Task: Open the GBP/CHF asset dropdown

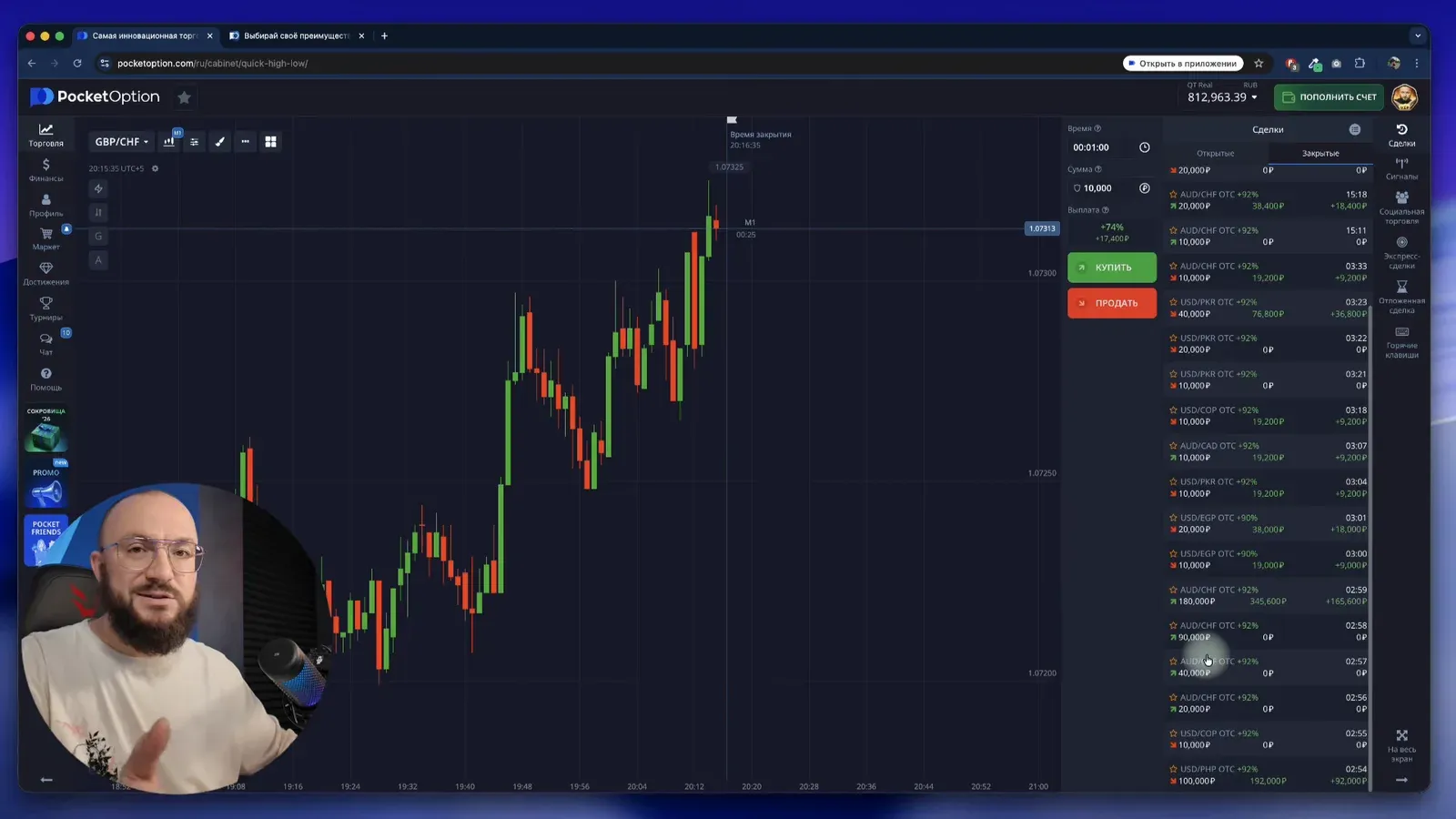Action: tap(121, 142)
